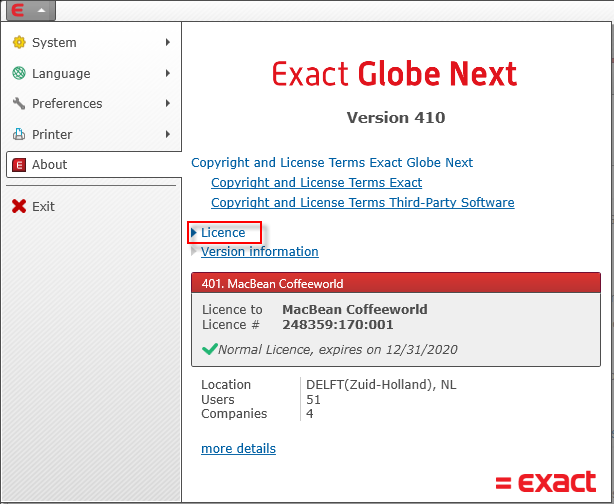Viewport: 614px width, 504px height.
Task: Click the Licence to label
Action: coord(232,309)
